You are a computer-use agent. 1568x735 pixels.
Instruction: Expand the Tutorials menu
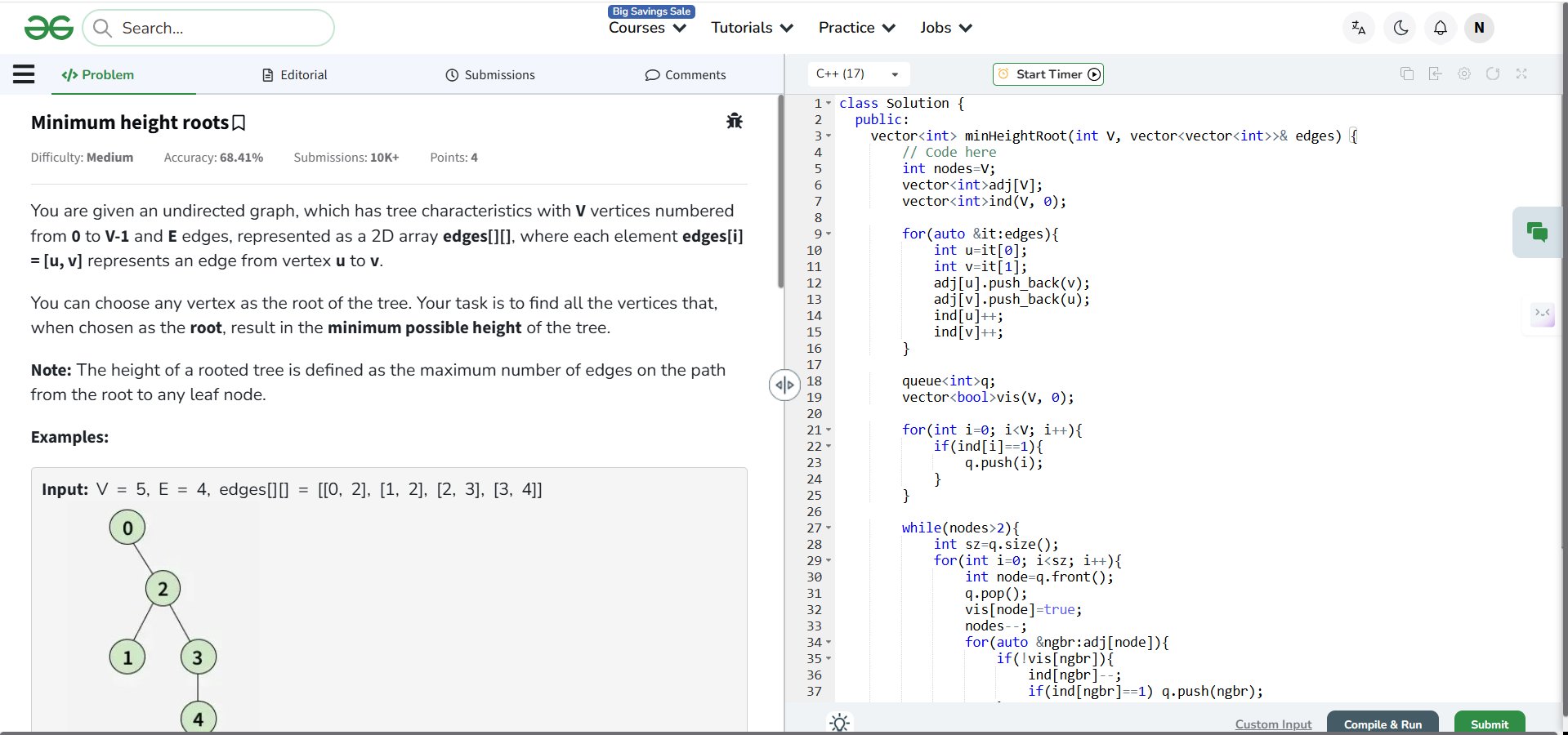pyautogui.click(x=752, y=28)
